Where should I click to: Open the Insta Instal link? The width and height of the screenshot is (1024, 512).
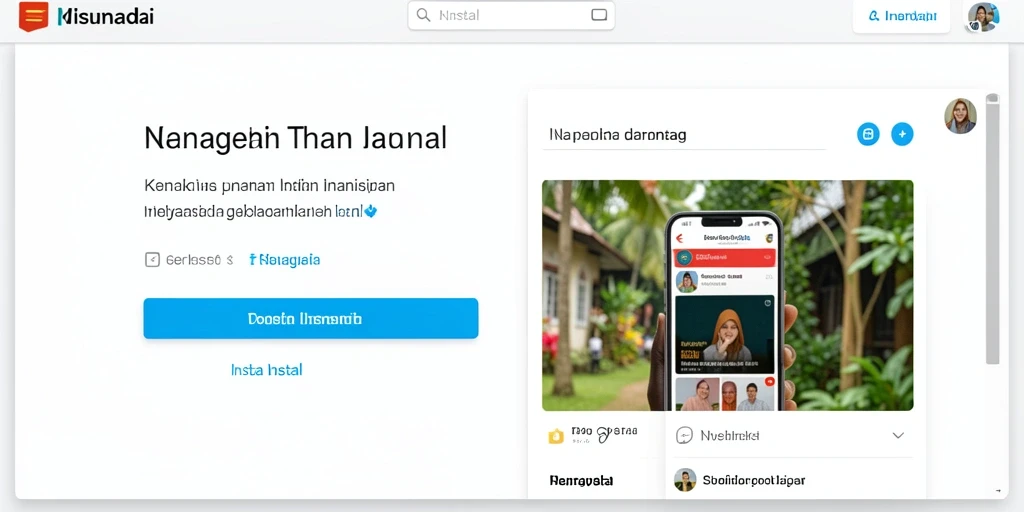[x=266, y=370]
